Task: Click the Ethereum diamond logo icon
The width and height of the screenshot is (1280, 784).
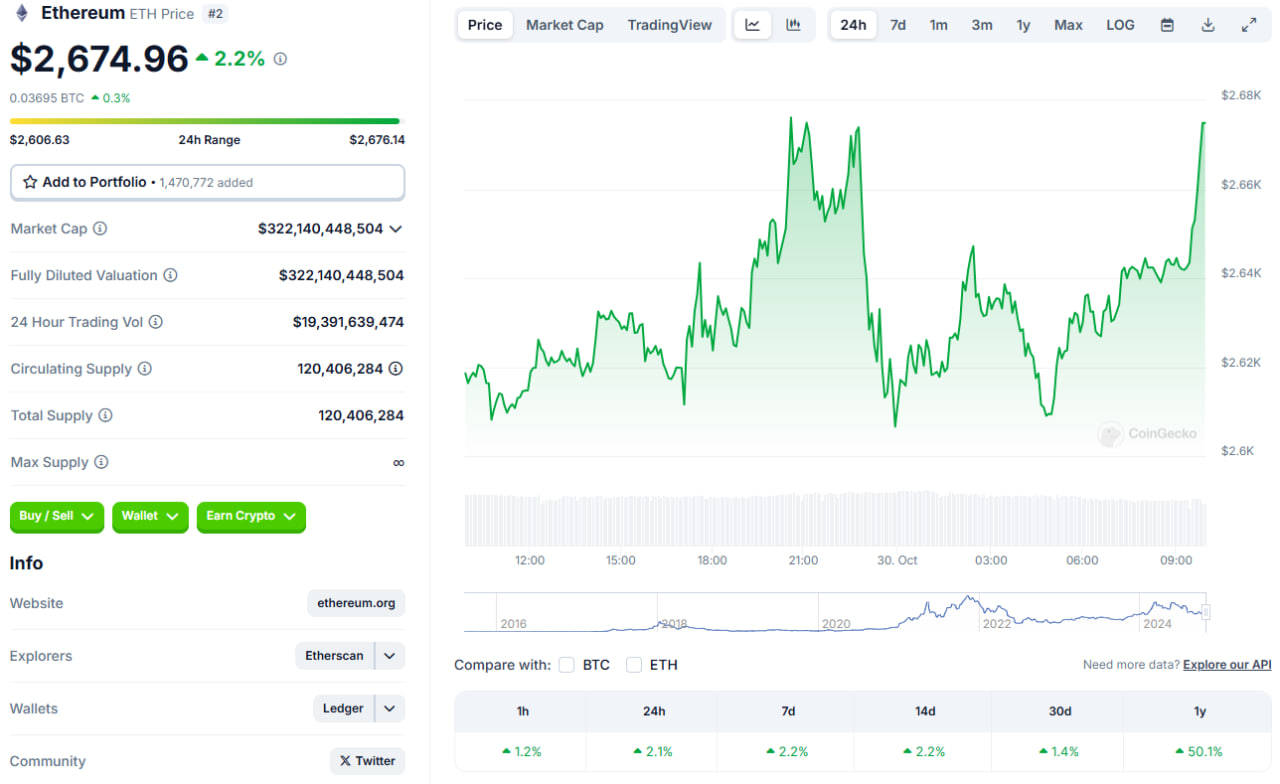Action: (21, 13)
